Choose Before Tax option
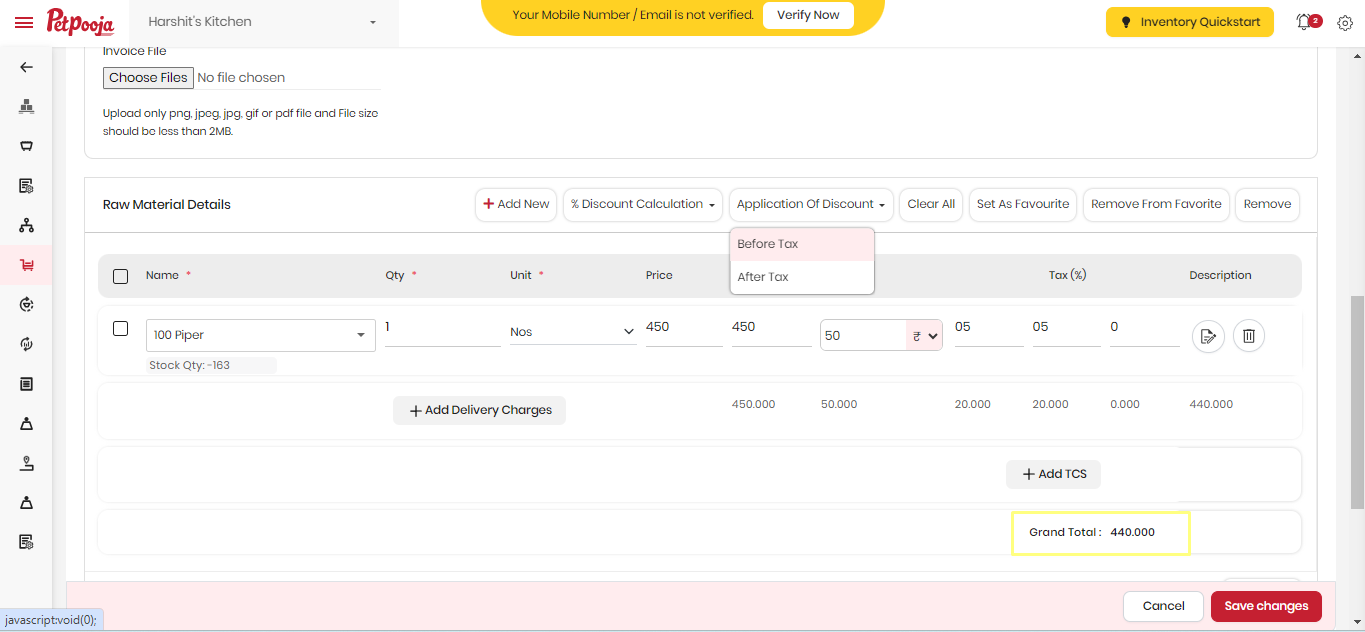This screenshot has width=1365, height=632. coord(802,244)
